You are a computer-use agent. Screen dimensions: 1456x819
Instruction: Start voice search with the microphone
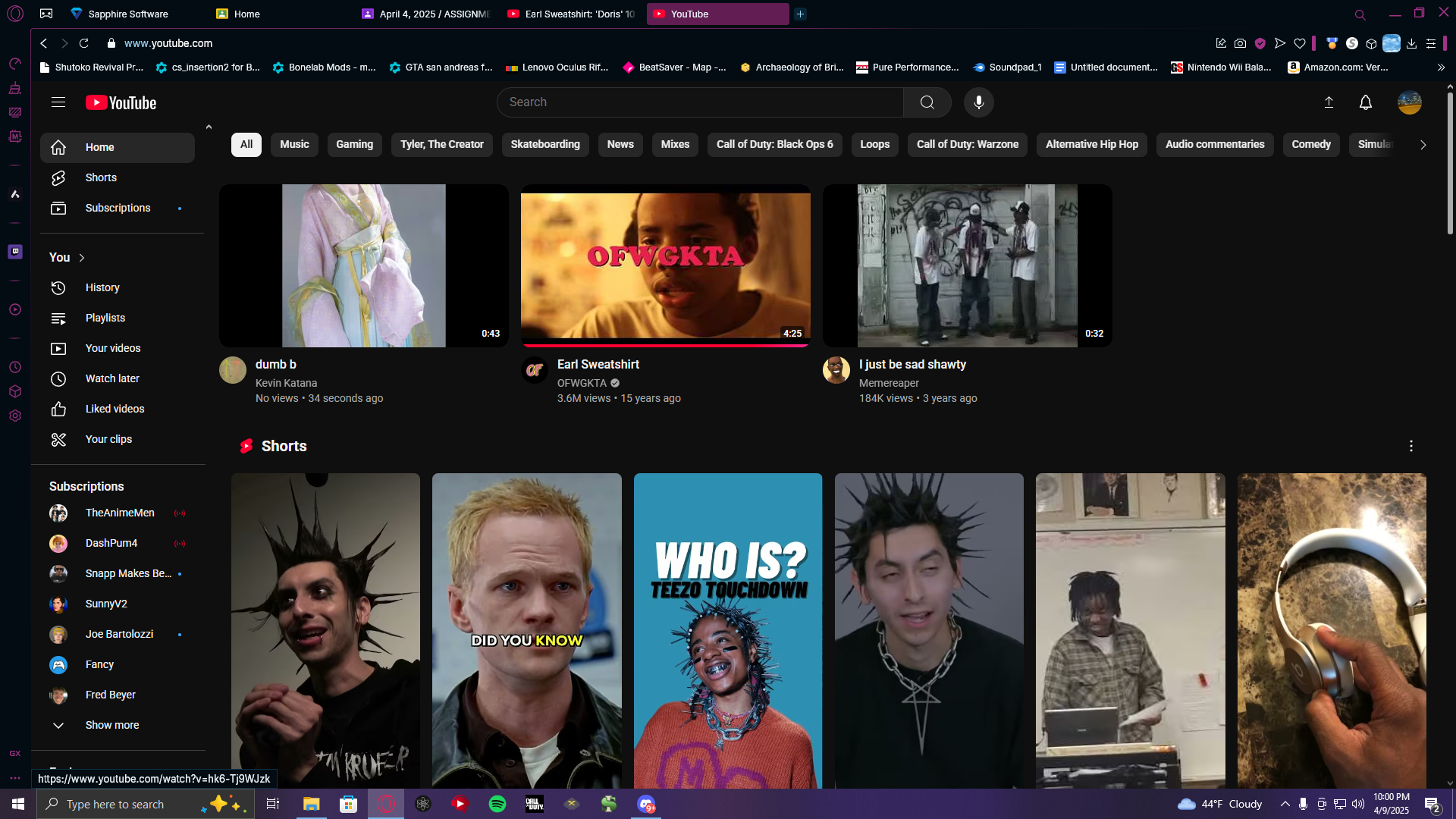[979, 102]
